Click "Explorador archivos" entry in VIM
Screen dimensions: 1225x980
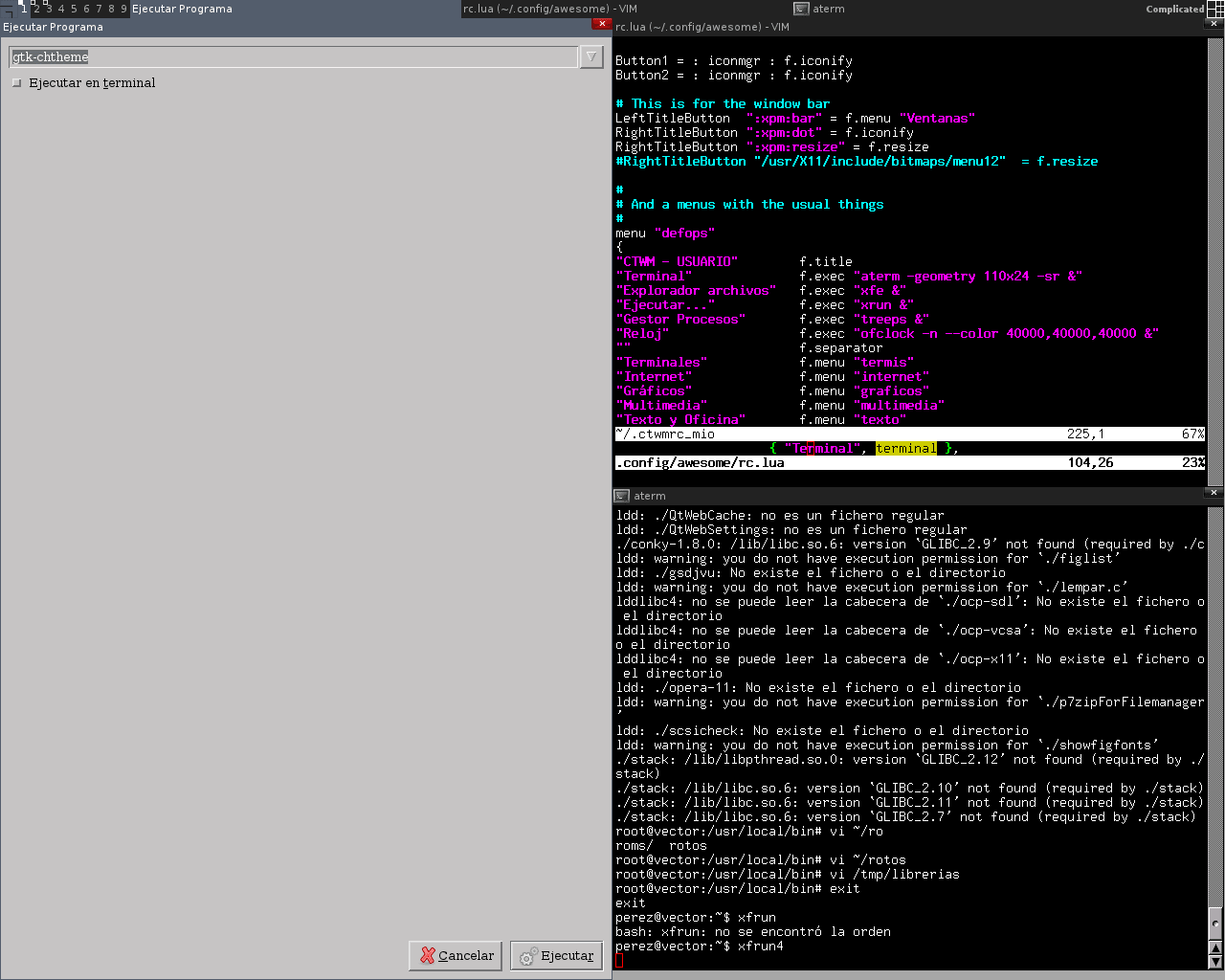point(696,290)
